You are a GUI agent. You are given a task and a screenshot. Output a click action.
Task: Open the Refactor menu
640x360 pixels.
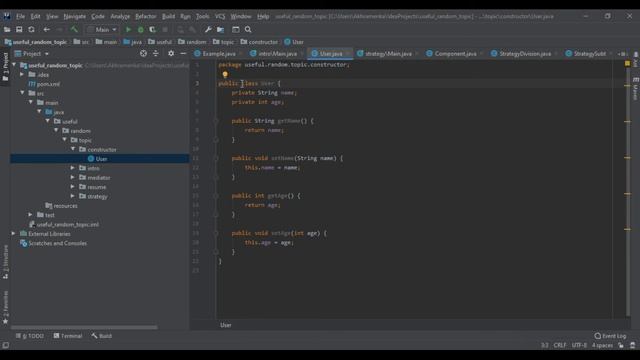[x=146, y=16]
